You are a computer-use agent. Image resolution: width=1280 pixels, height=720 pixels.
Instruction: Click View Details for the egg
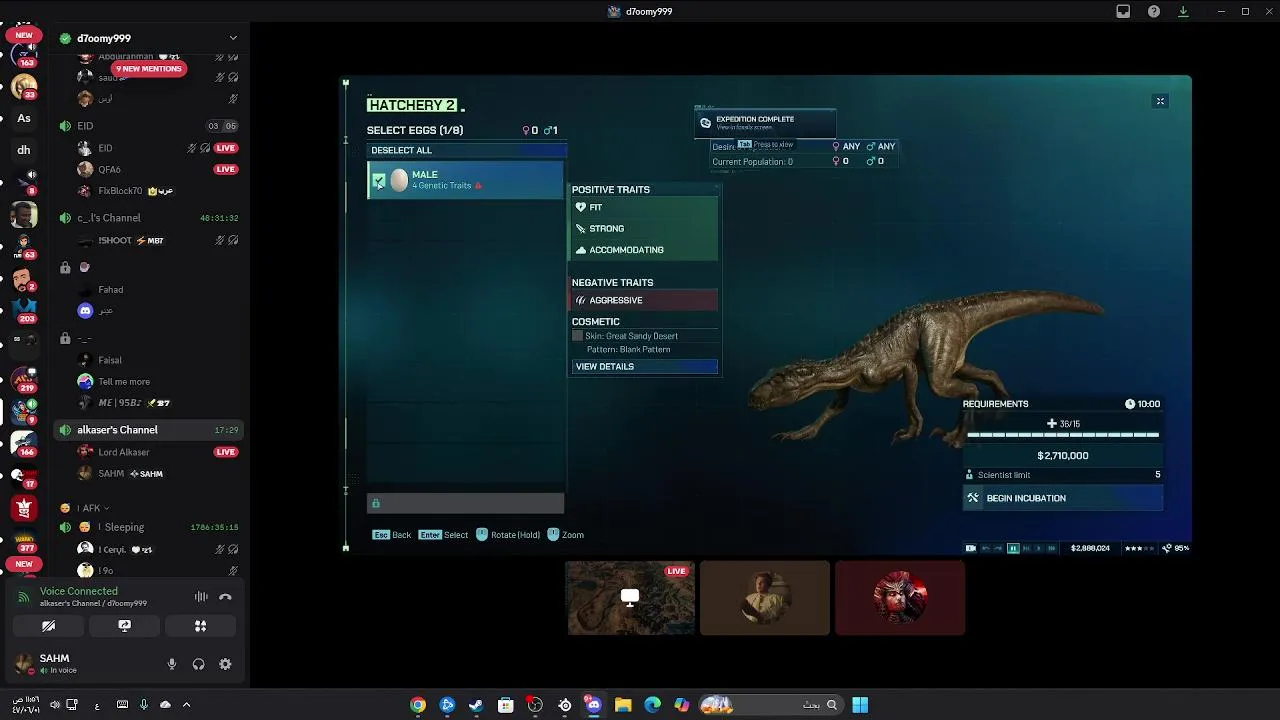point(645,366)
